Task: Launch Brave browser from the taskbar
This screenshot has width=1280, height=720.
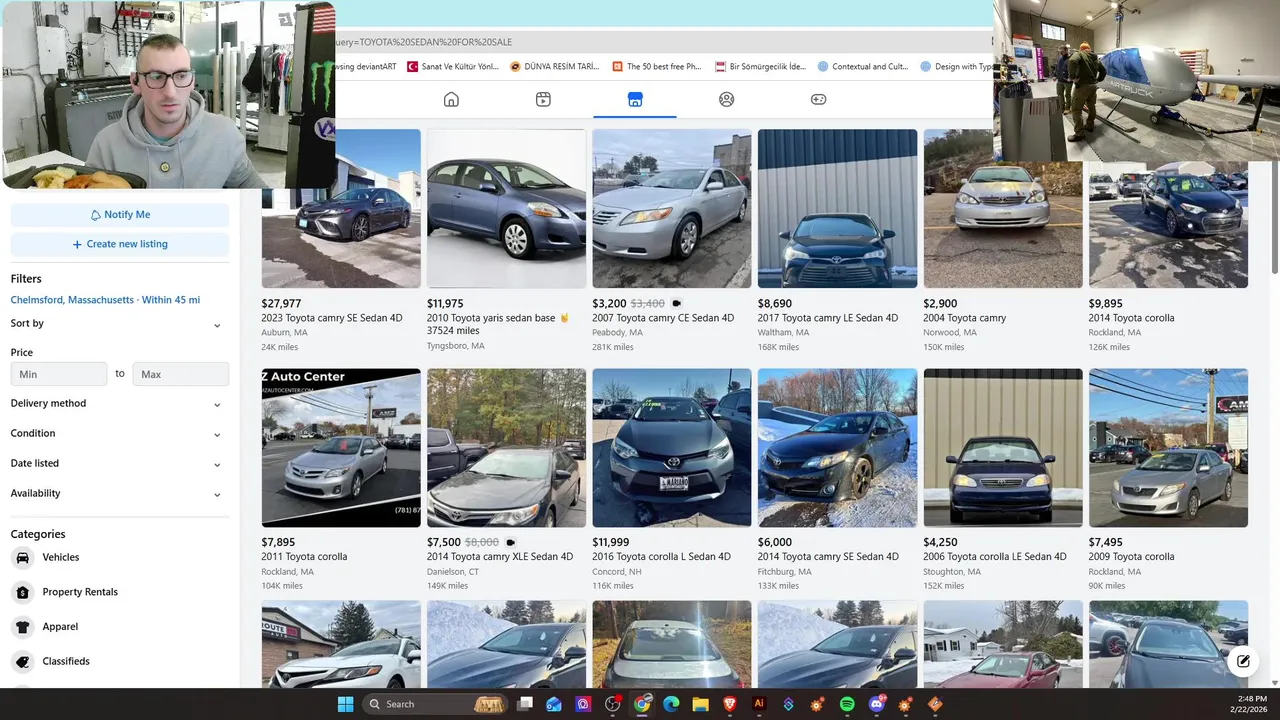Action: click(730, 704)
